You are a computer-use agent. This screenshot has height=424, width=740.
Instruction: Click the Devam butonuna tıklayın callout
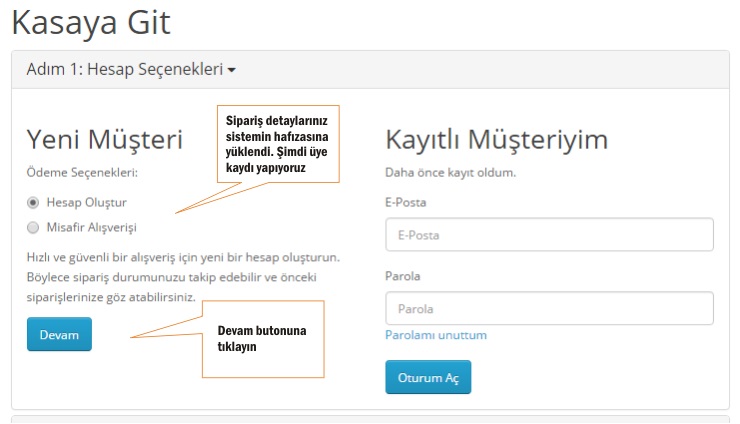264,339
